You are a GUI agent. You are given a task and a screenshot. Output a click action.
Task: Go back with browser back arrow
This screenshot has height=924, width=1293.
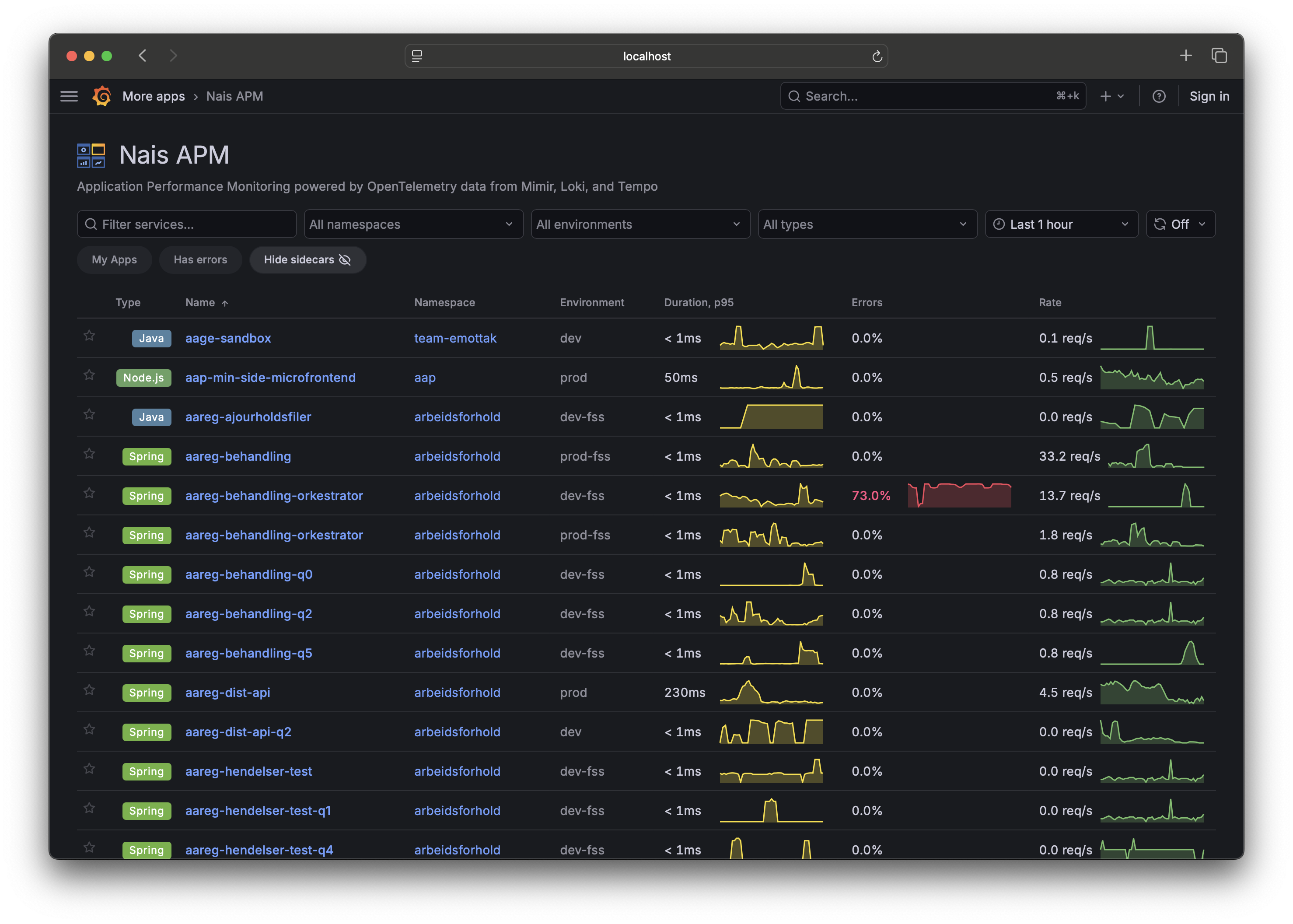(x=143, y=56)
